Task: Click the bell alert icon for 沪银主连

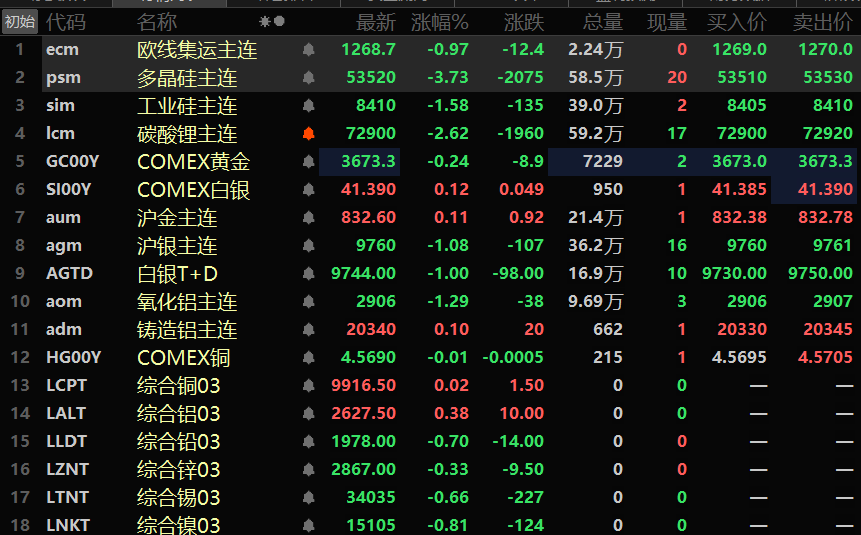Action: click(309, 246)
